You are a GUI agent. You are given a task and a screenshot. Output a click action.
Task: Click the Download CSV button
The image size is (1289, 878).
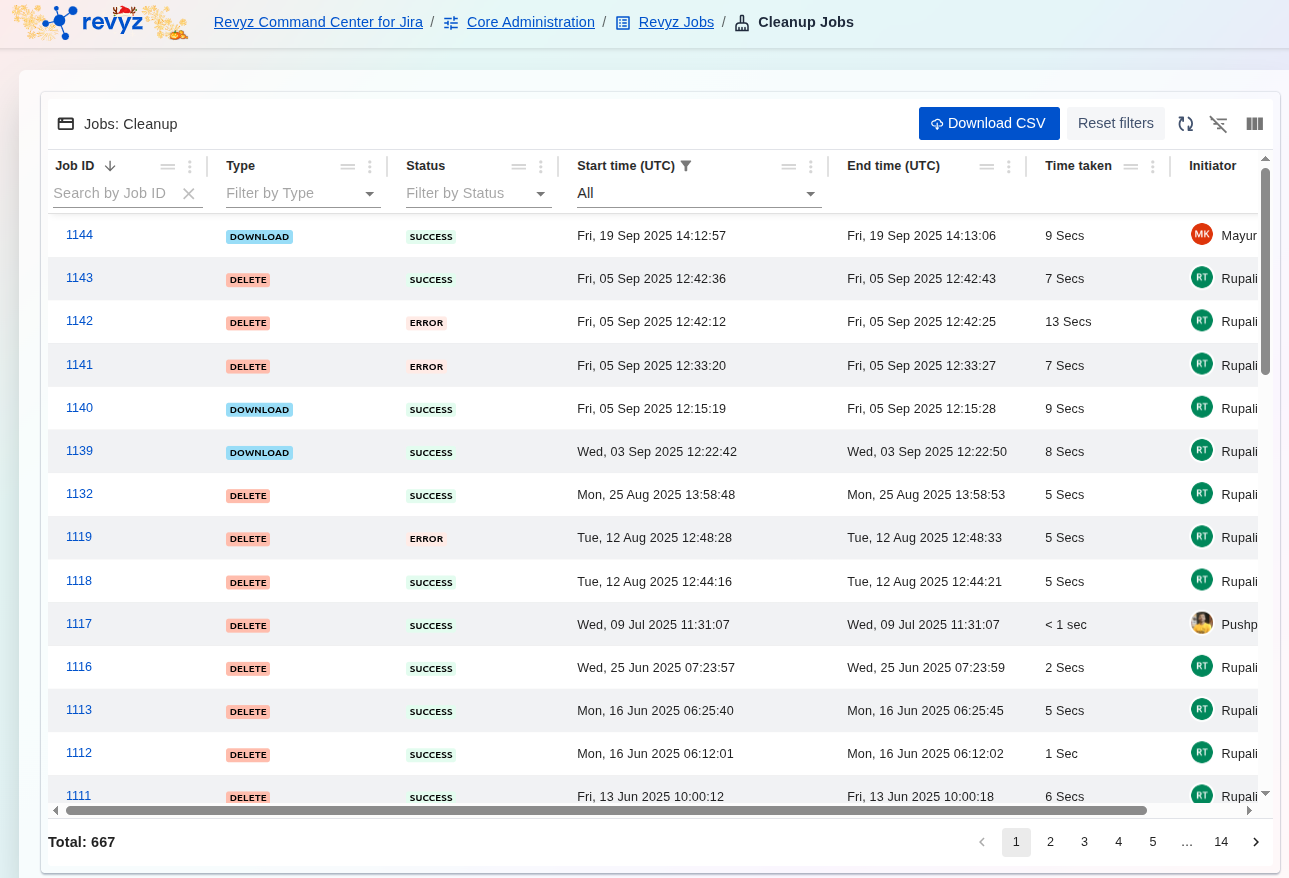tap(988, 124)
